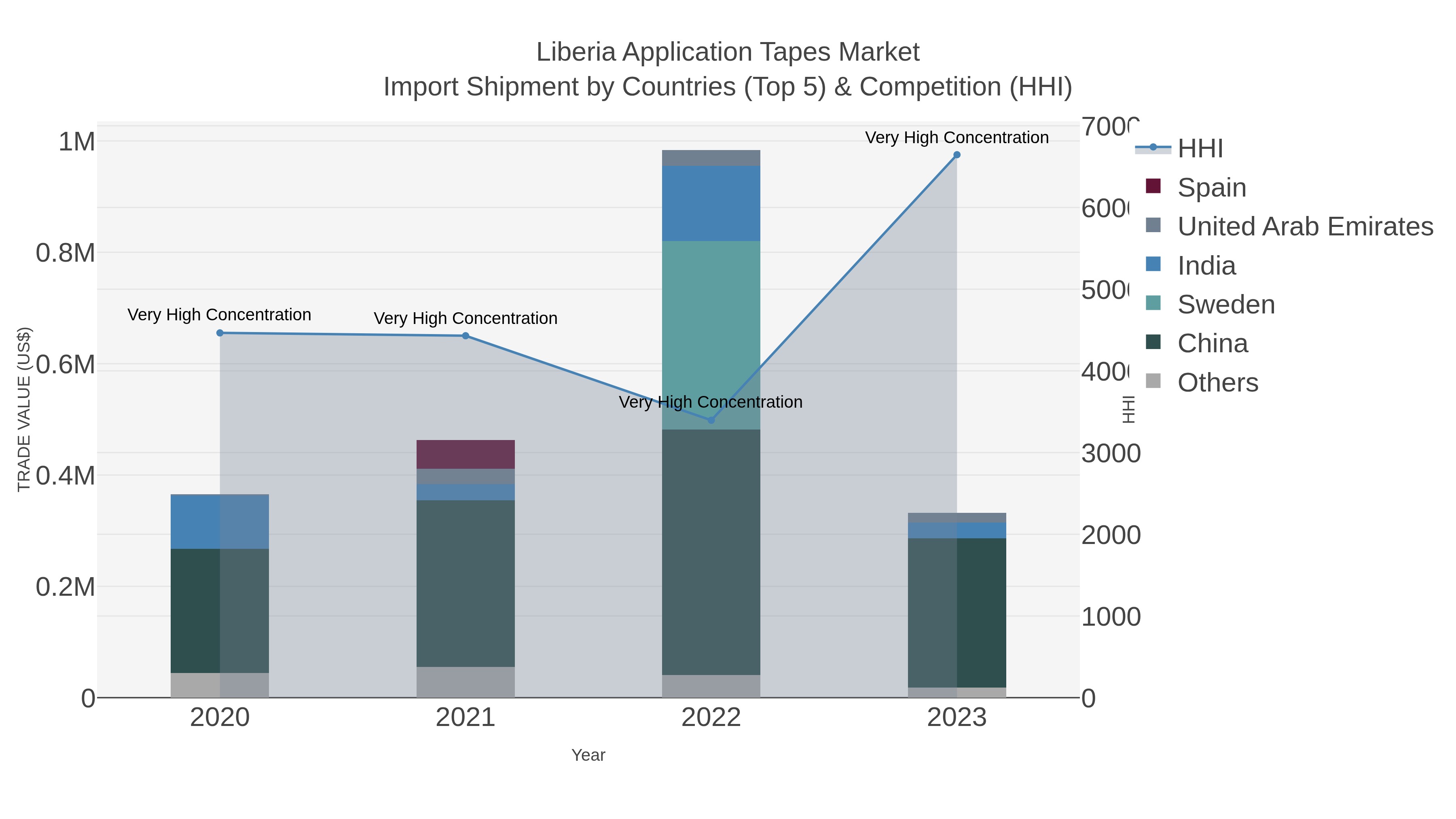The height and width of the screenshot is (819, 1456).
Task: Click the Sweden teal legend swatch
Action: [x=1153, y=303]
